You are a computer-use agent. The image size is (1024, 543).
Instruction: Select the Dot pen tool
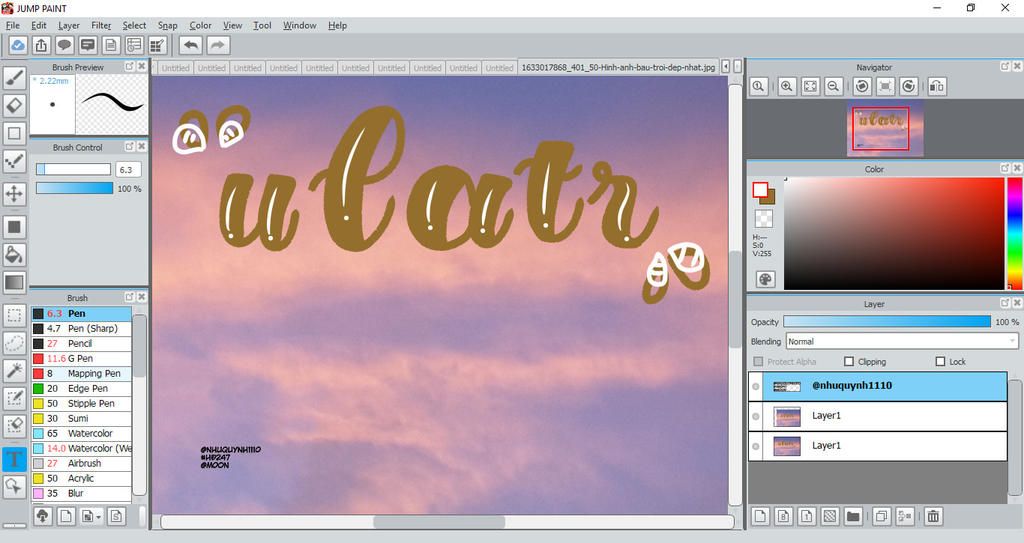[x=14, y=161]
